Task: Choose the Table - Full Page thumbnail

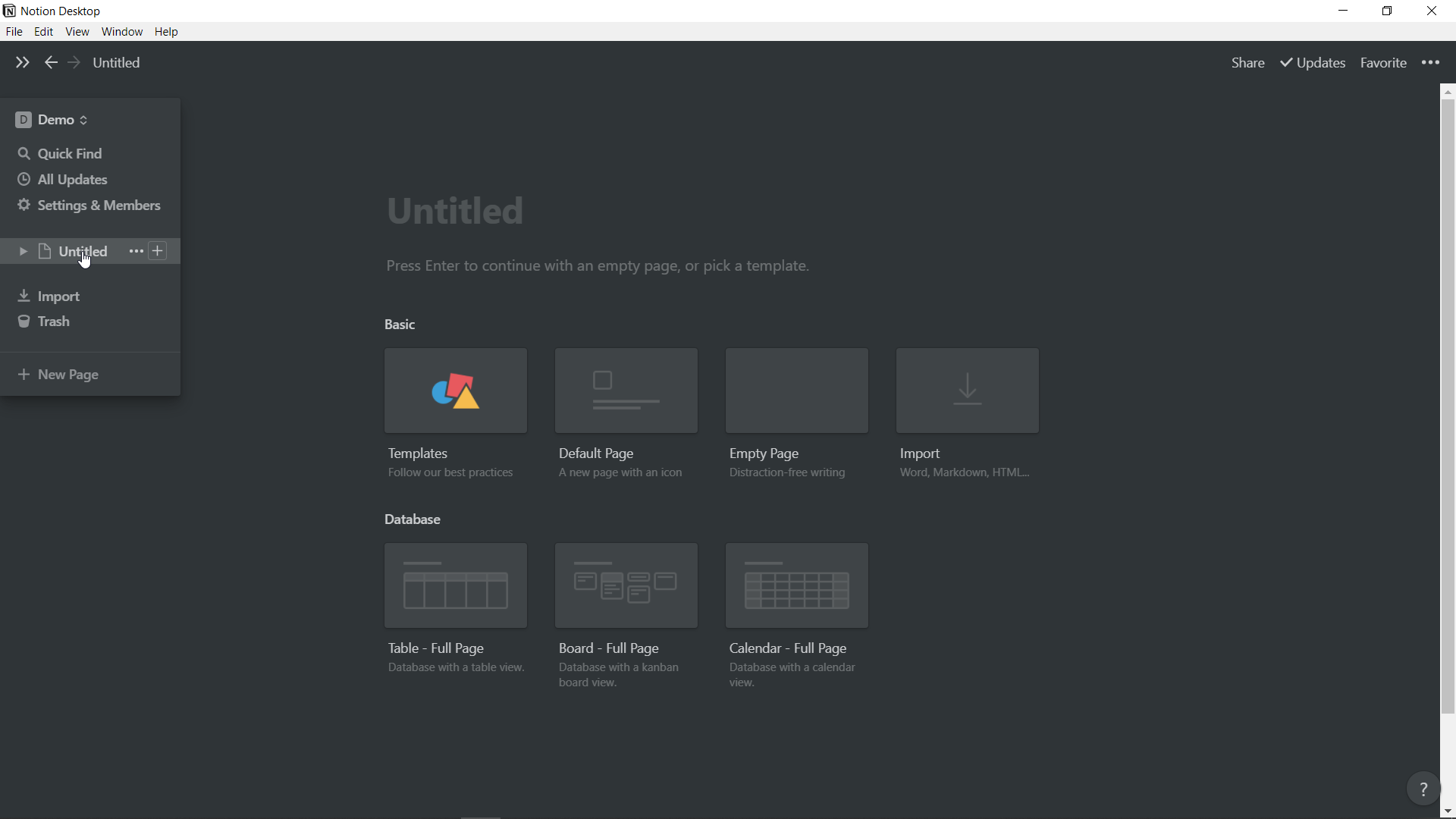Action: [x=456, y=585]
